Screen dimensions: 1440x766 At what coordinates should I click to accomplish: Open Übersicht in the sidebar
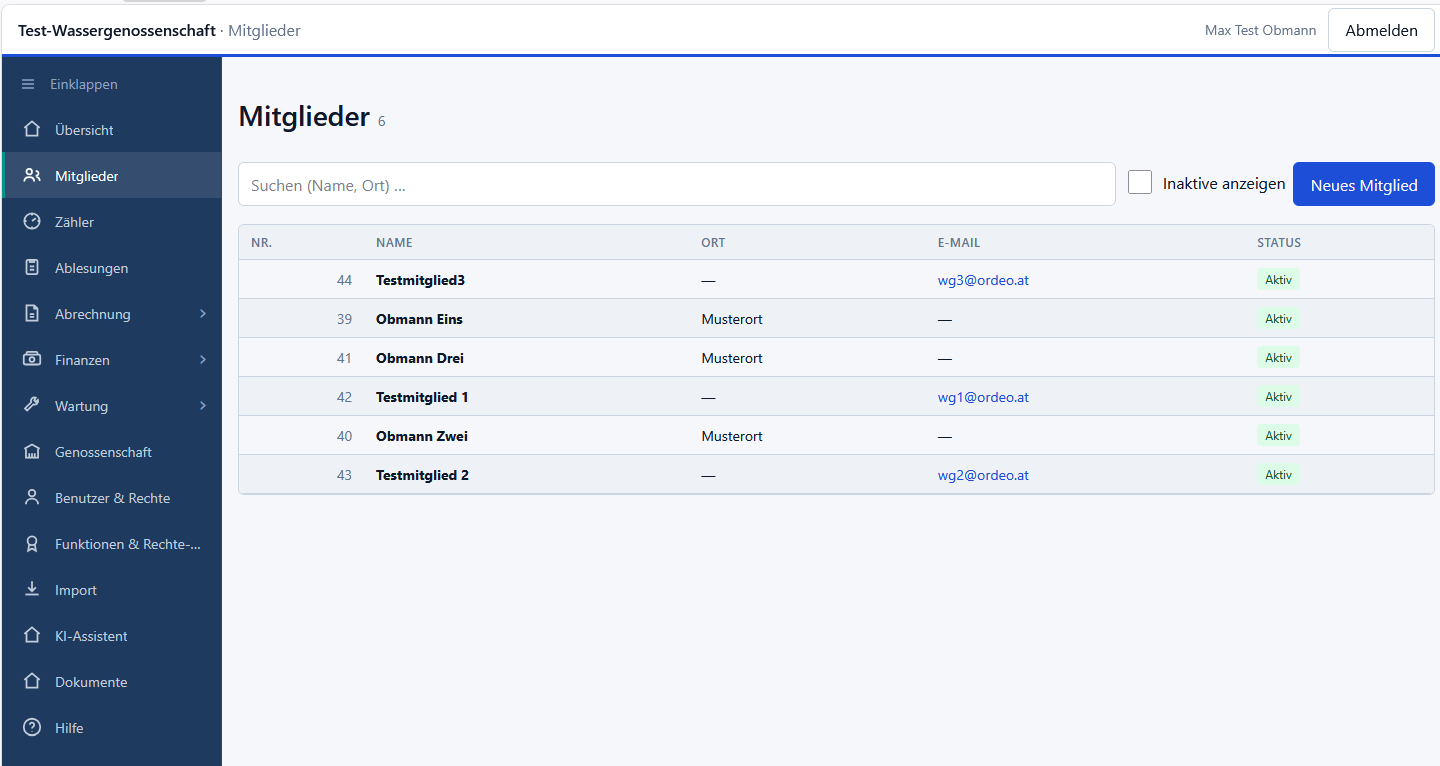tap(112, 130)
